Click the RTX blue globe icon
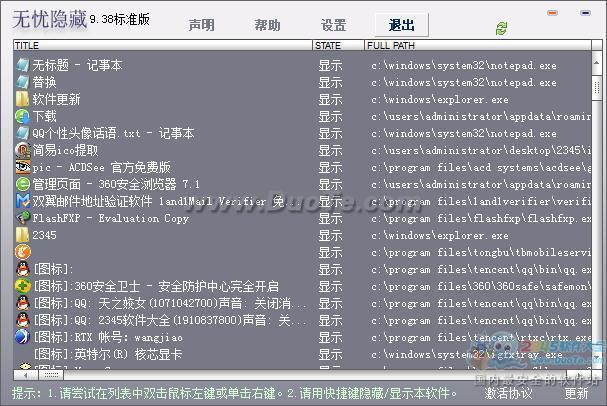 [x=22, y=337]
